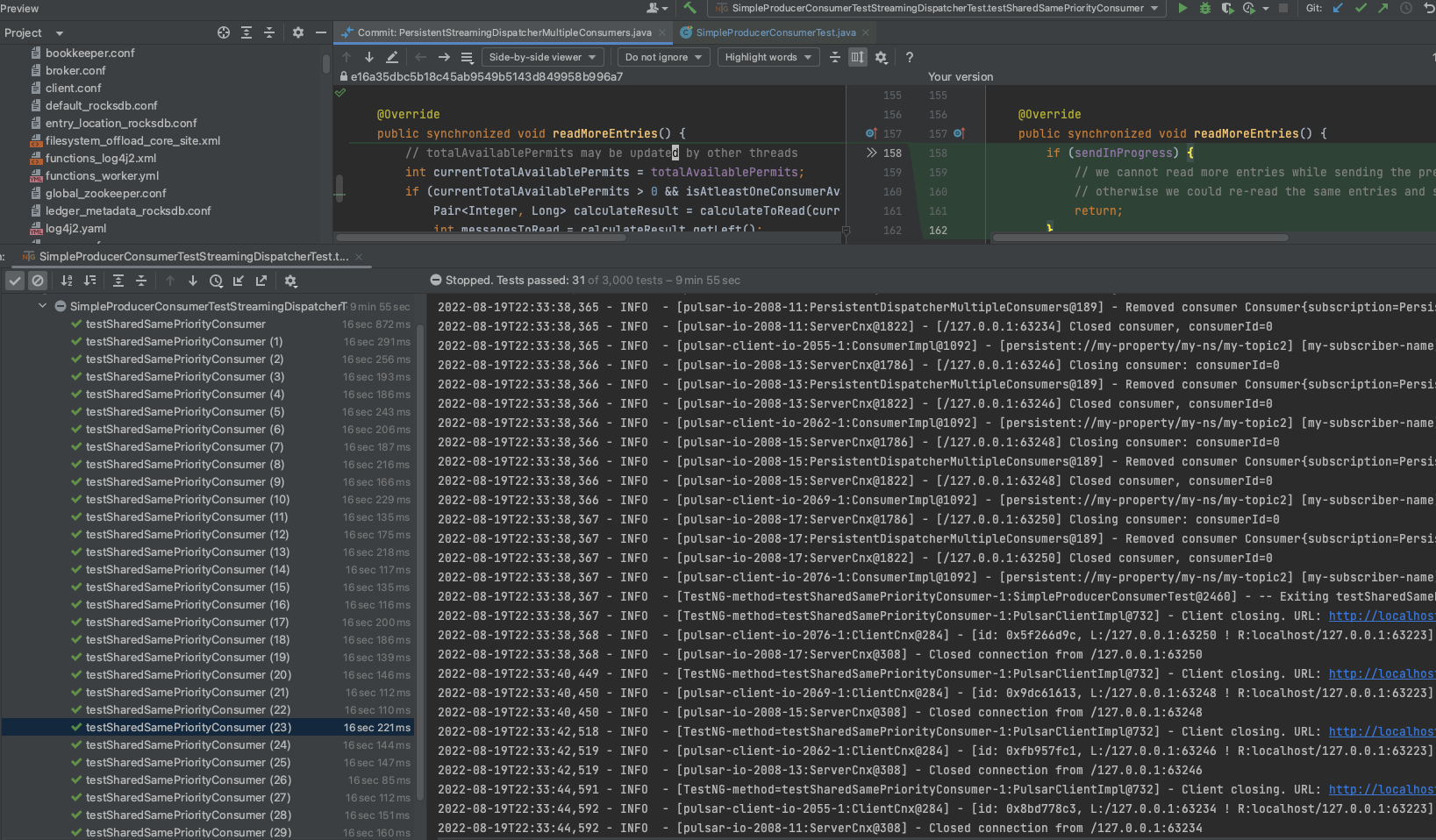Open the Do not ignore dropdown
This screenshot has width=1436, height=840.
coord(663,57)
